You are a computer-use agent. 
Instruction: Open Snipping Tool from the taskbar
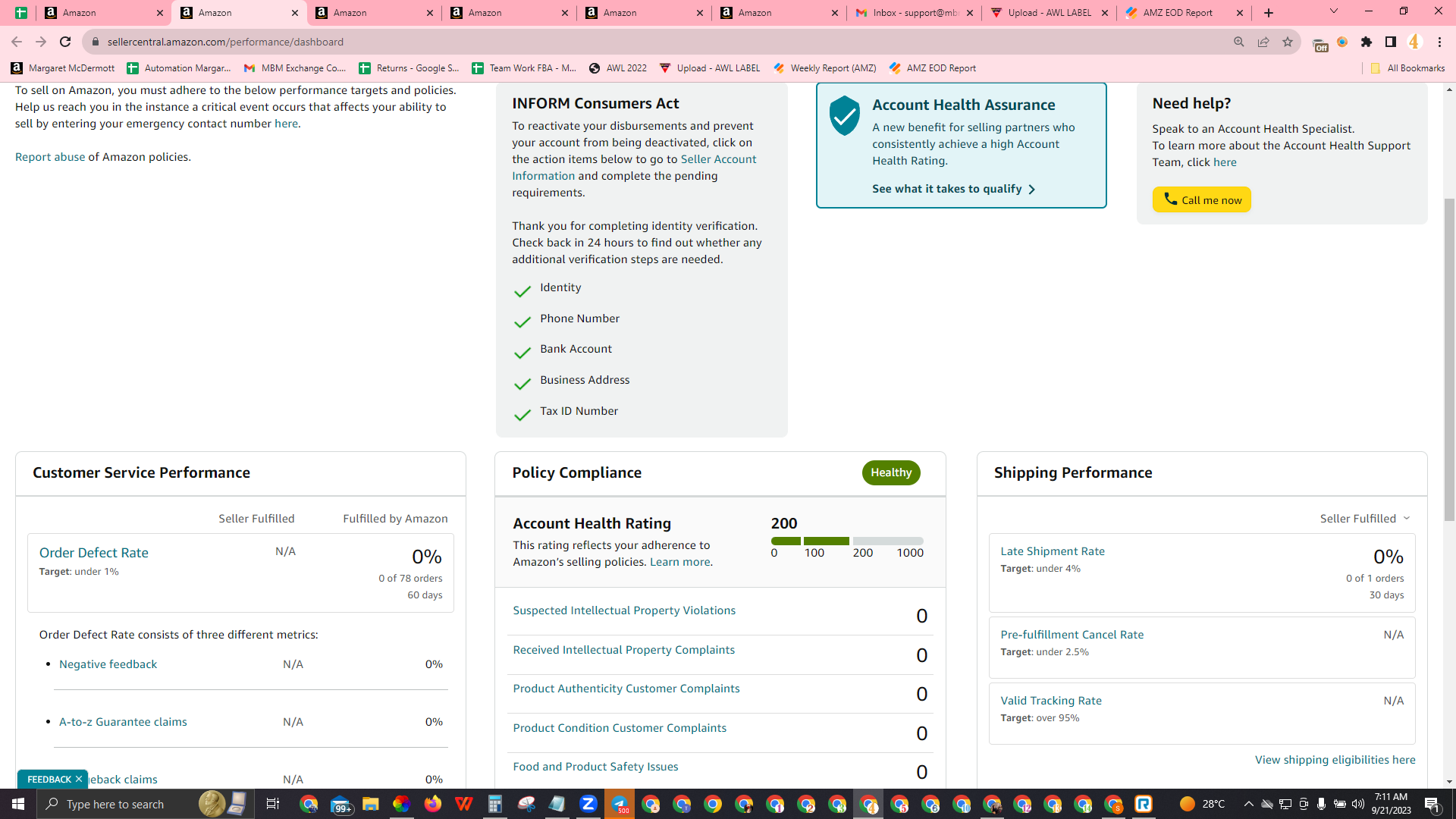526,804
